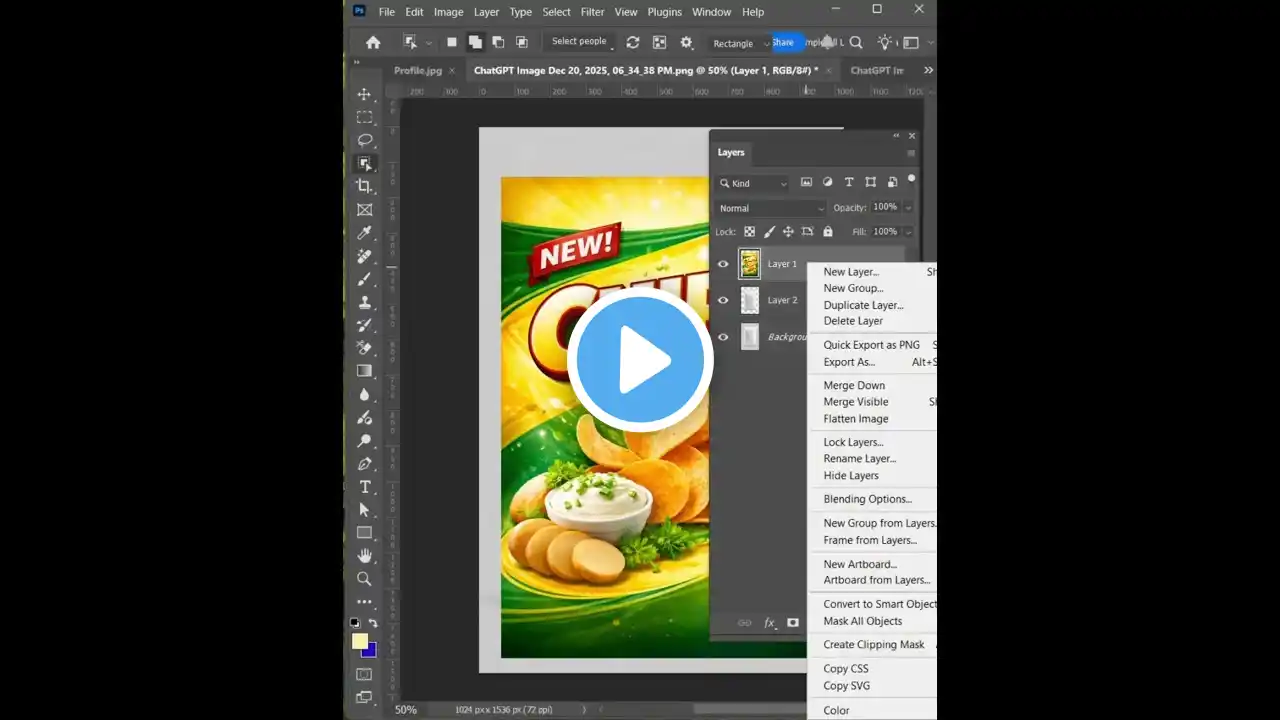Open the Normal blend mode dropdown

[771, 208]
